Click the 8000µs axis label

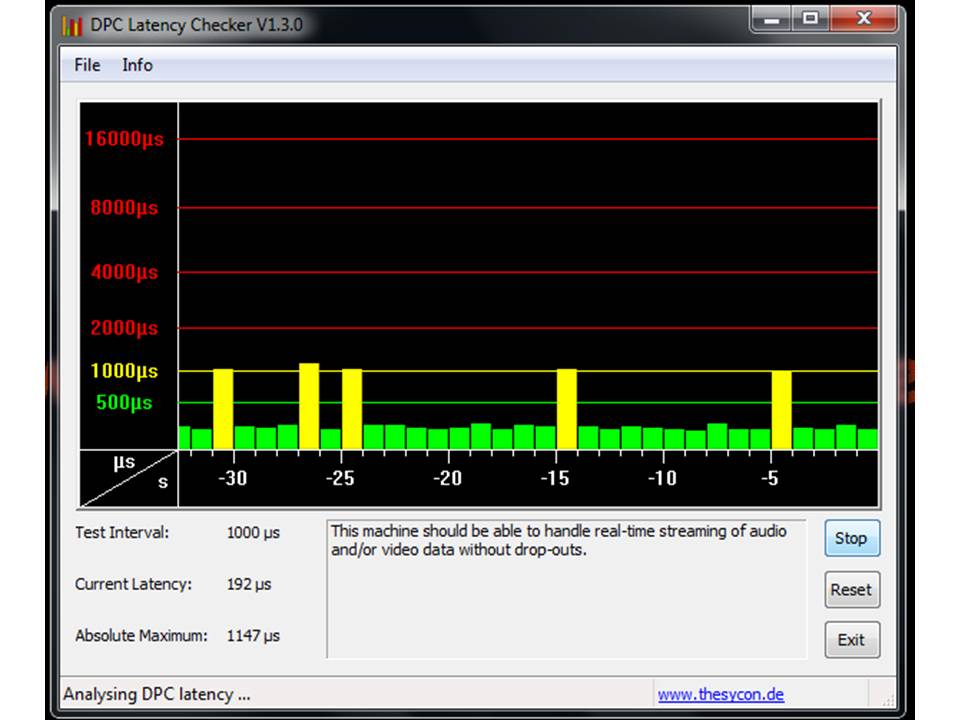click(124, 208)
